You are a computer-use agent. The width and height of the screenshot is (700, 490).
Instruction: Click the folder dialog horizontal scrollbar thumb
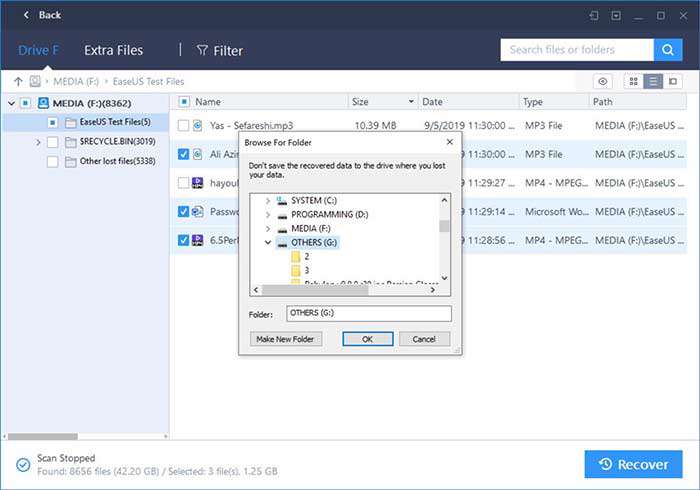tap(315, 290)
